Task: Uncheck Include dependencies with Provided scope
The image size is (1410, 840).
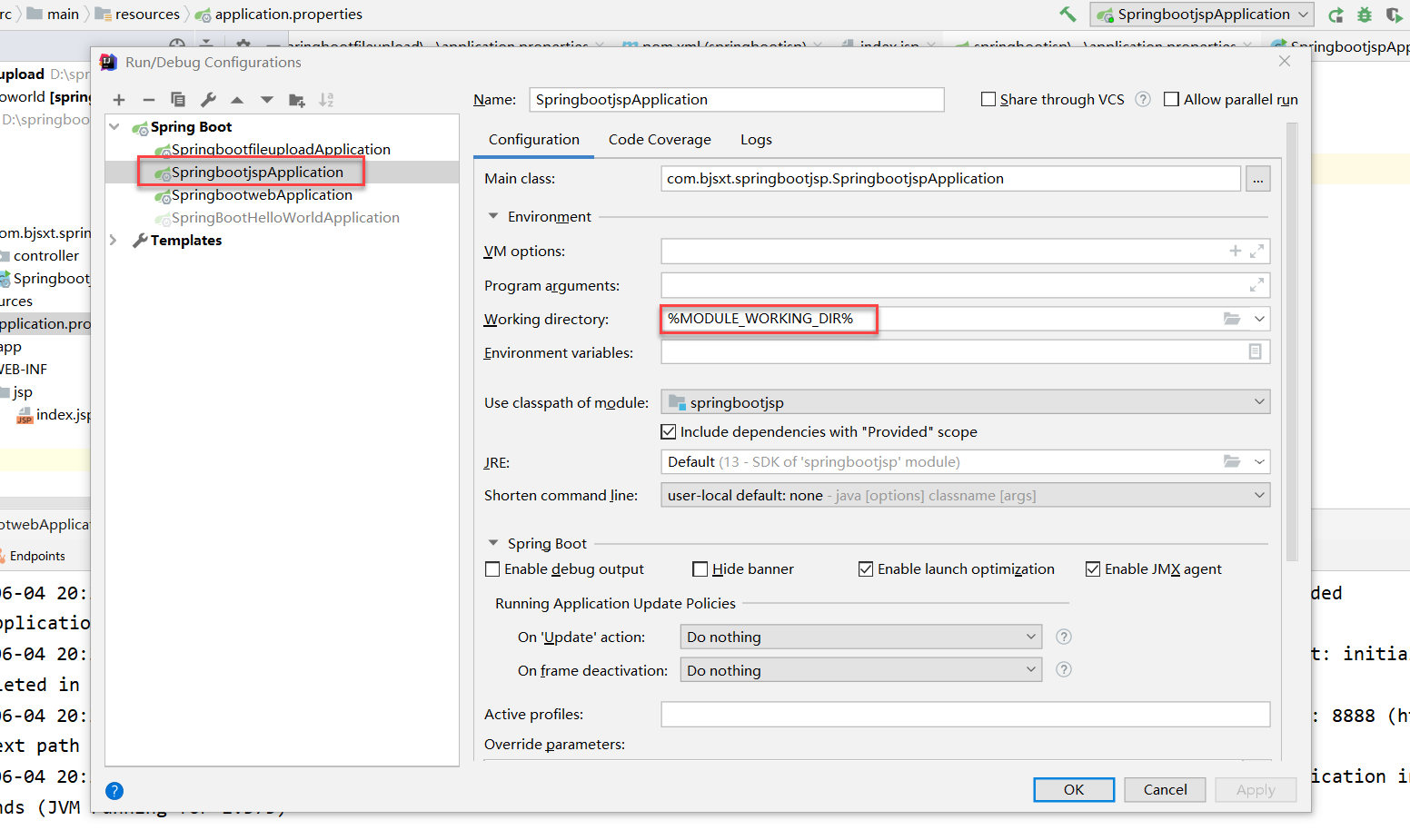Action: [669, 431]
